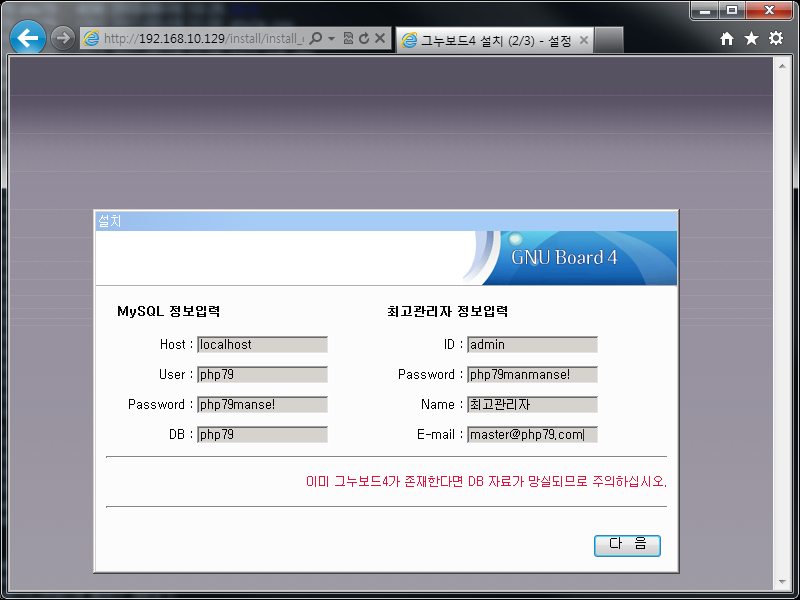This screenshot has height=600, width=800.
Task: Click the '설치' title bar text
Action: coord(110,221)
